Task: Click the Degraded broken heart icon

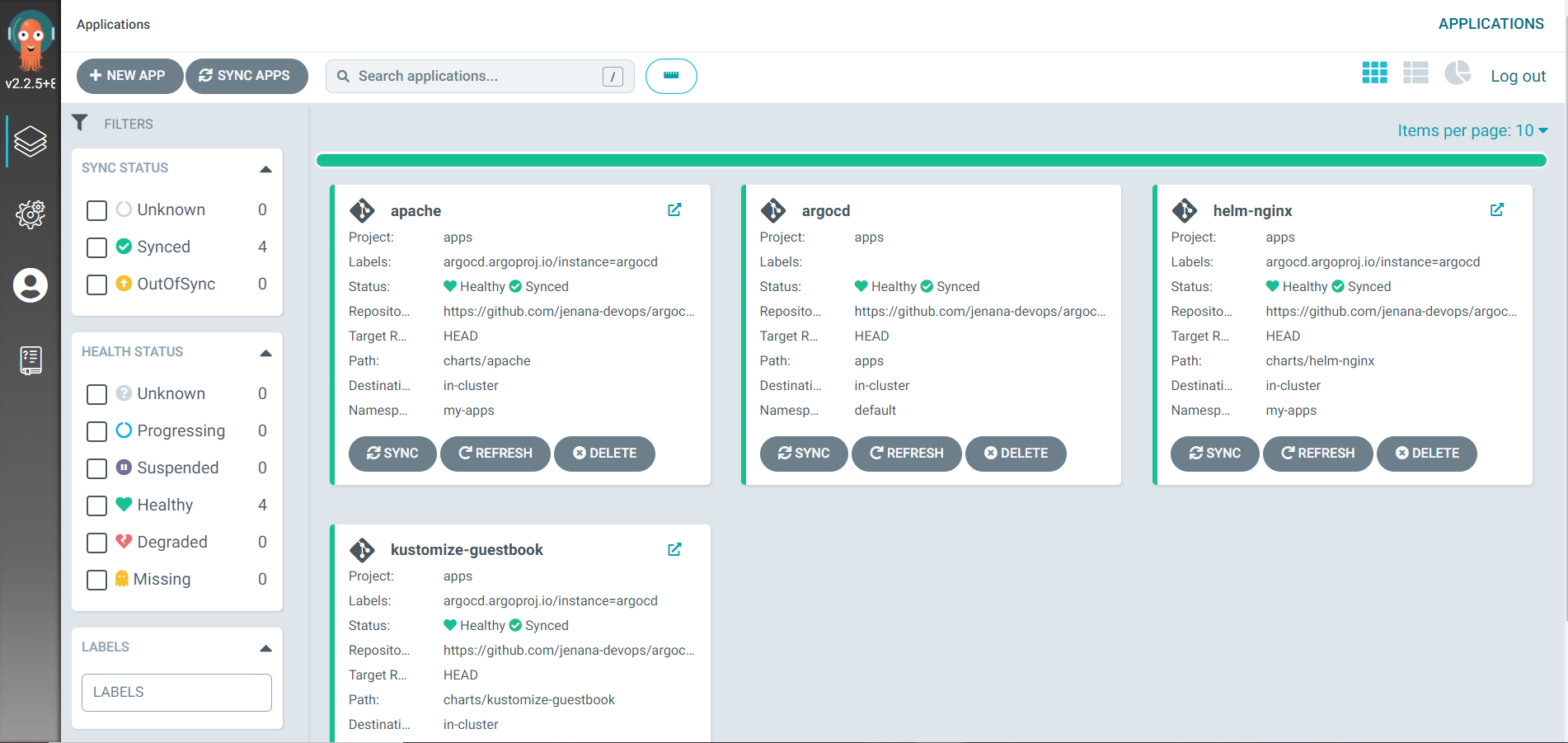Action: (x=124, y=541)
